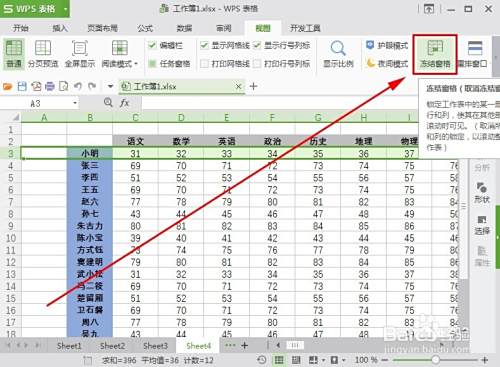Enable 打印网格线 print gridlines
The height and width of the screenshot is (367, 500).
click(x=204, y=63)
